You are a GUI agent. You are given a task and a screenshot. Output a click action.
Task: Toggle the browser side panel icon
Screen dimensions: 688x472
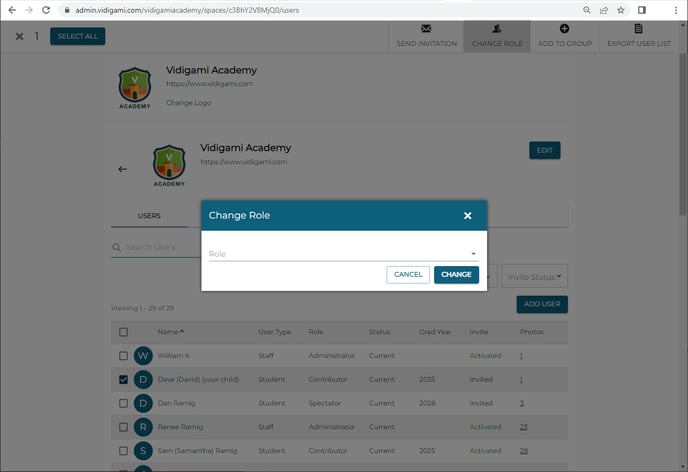click(x=641, y=10)
